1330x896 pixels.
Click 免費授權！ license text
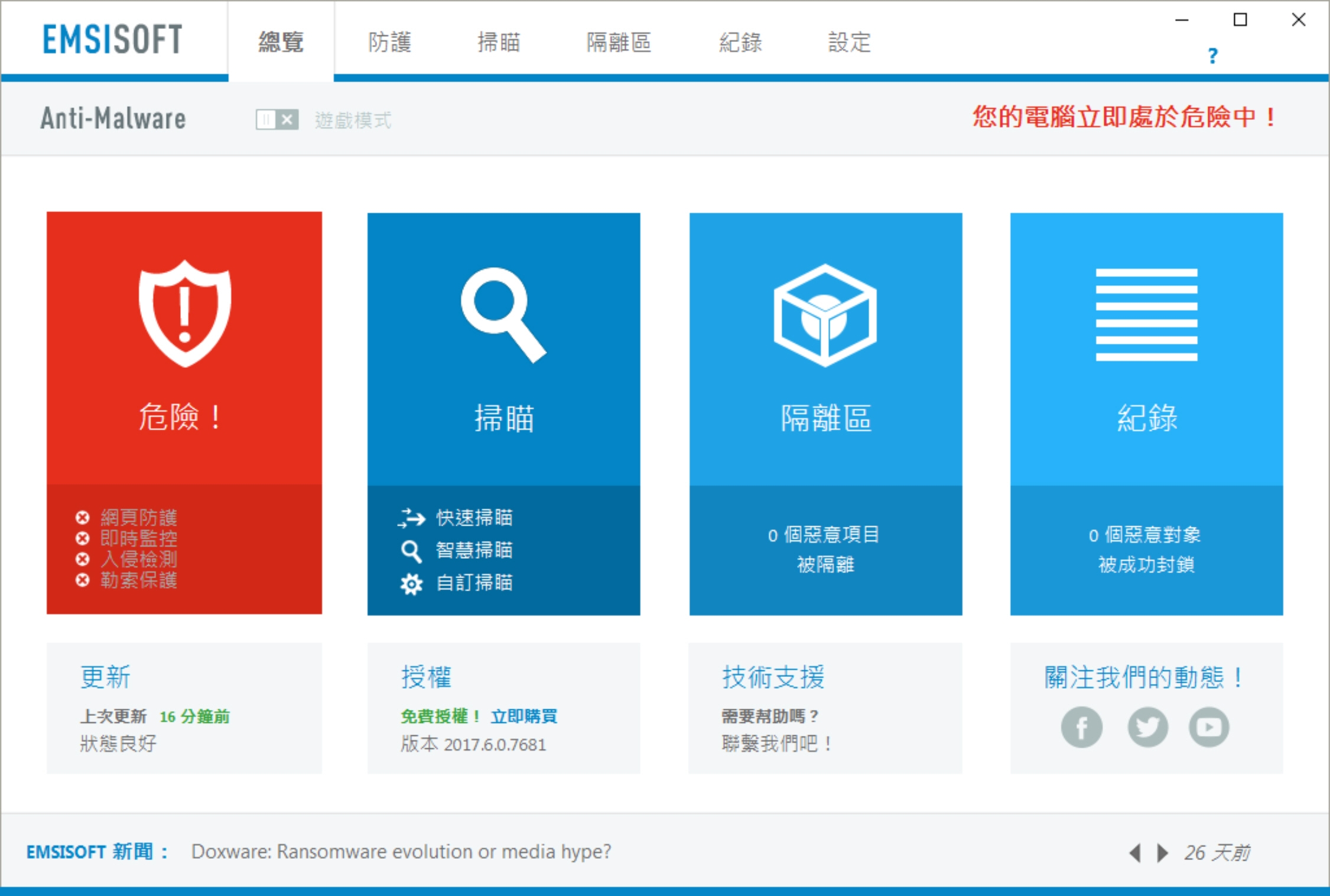coord(440,716)
